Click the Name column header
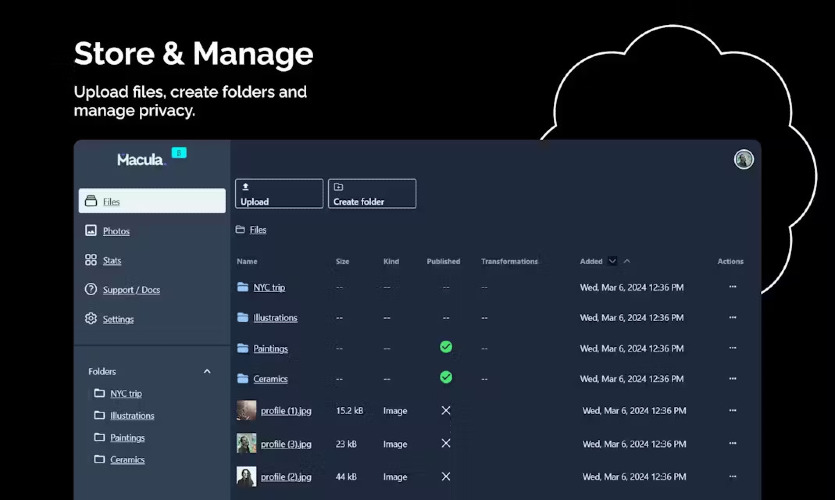835x500 pixels. pyautogui.click(x=247, y=261)
